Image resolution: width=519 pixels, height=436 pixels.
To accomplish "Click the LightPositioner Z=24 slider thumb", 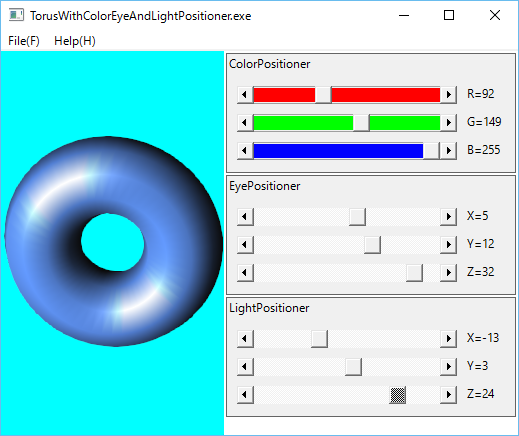I will coord(398,395).
